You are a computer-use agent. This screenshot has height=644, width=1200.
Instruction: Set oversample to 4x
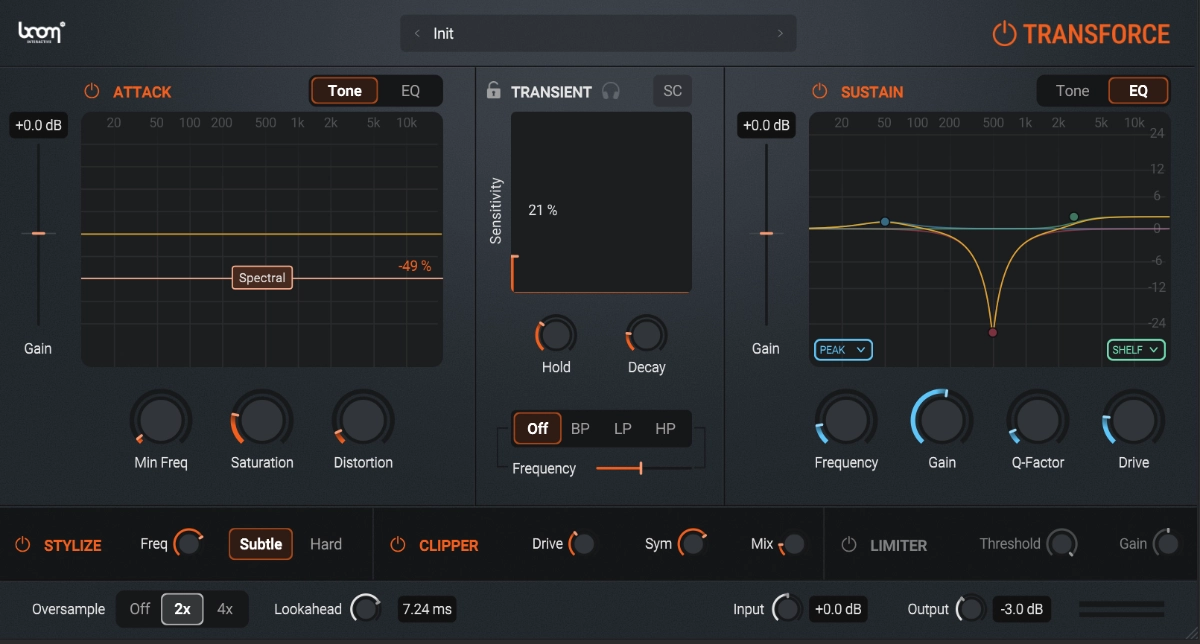coord(225,609)
